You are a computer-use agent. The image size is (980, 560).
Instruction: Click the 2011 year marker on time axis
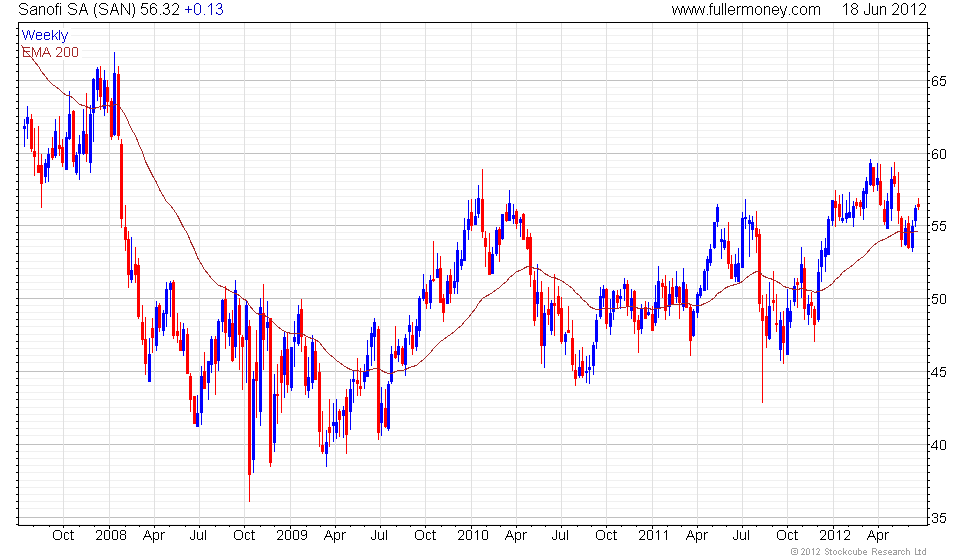point(654,535)
